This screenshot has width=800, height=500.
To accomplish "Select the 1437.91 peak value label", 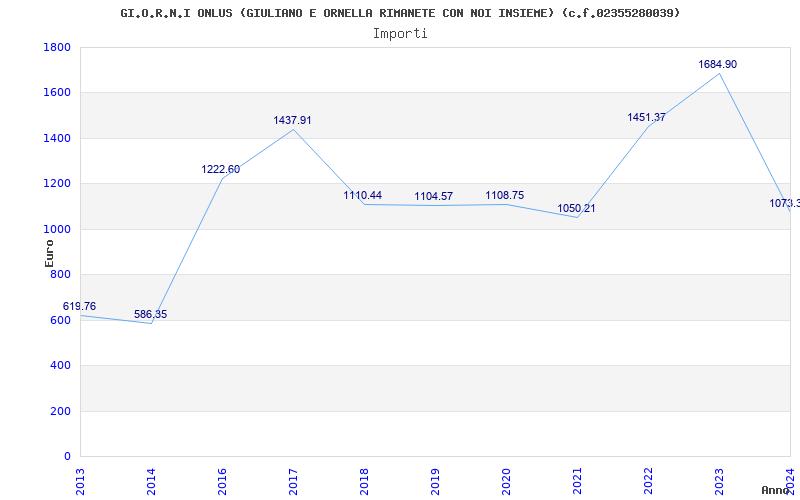I will [x=292, y=120].
